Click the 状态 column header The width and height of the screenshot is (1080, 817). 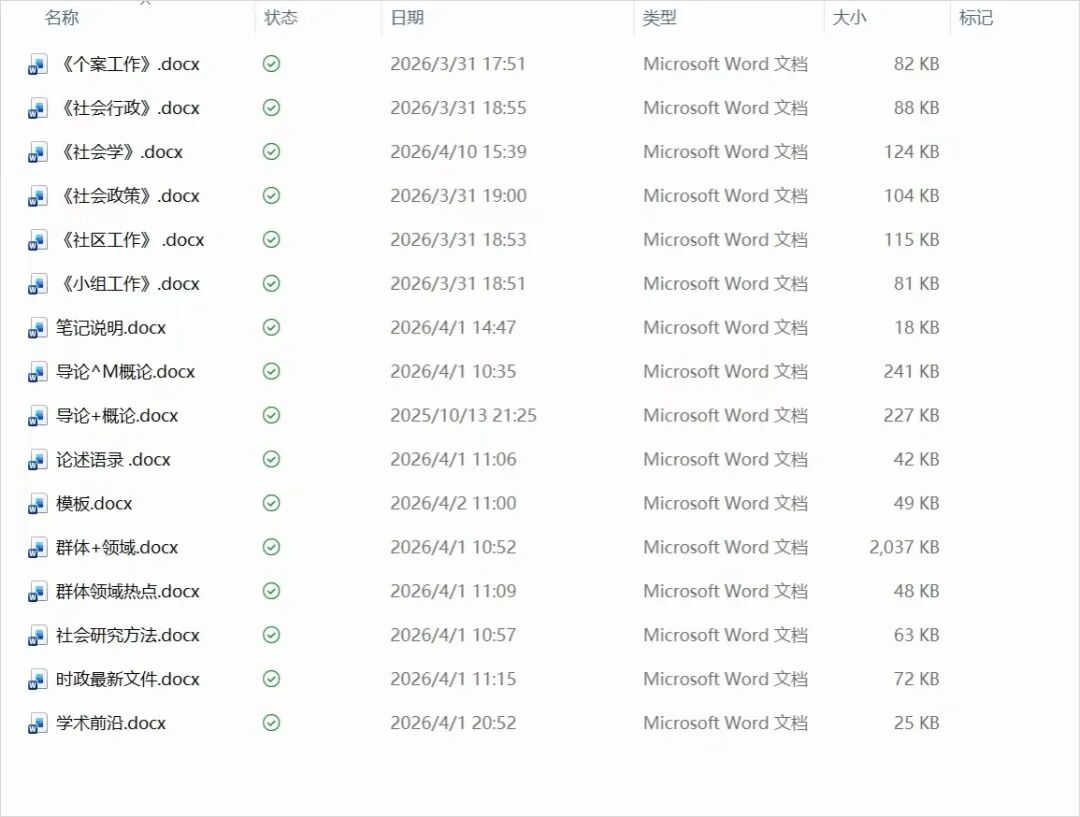(x=281, y=18)
